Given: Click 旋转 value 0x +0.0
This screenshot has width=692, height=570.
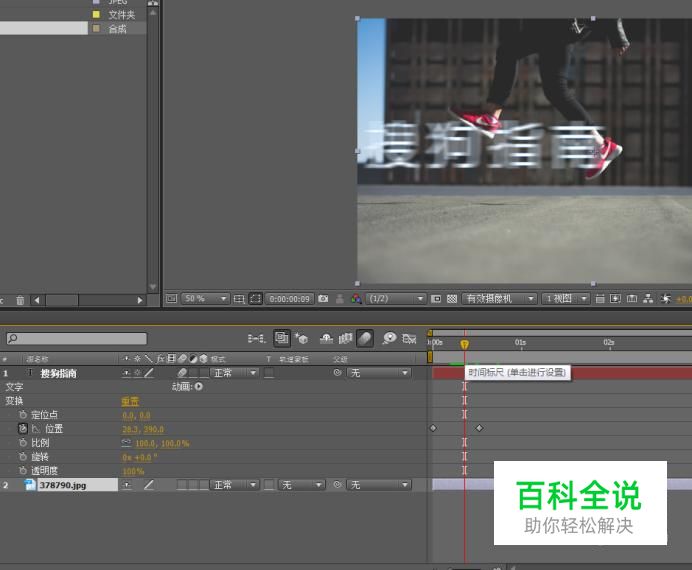Looking at the screenshot, I should (x=139, y=458).
